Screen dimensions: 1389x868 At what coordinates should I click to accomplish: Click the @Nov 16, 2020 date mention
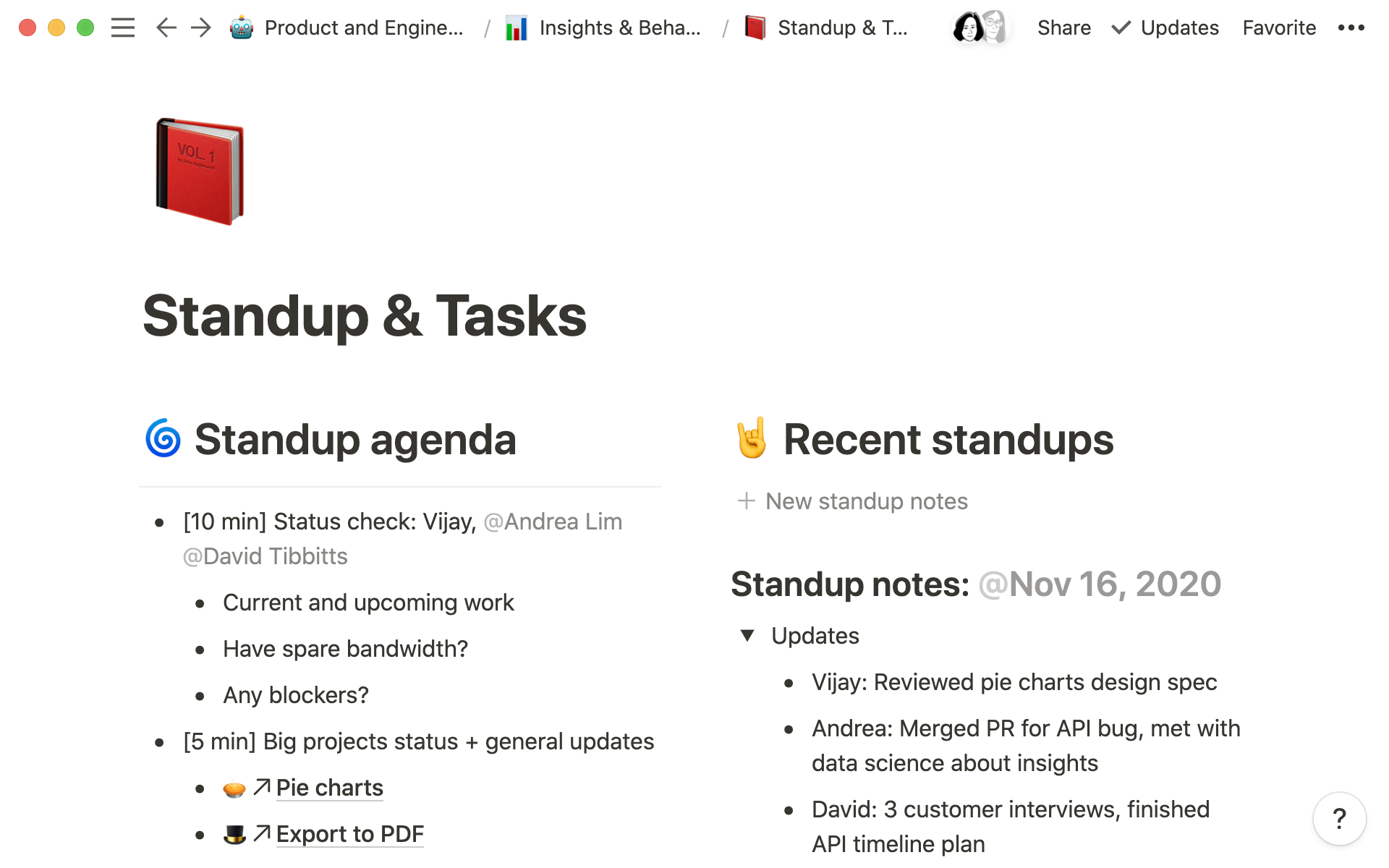[1100, 584]
